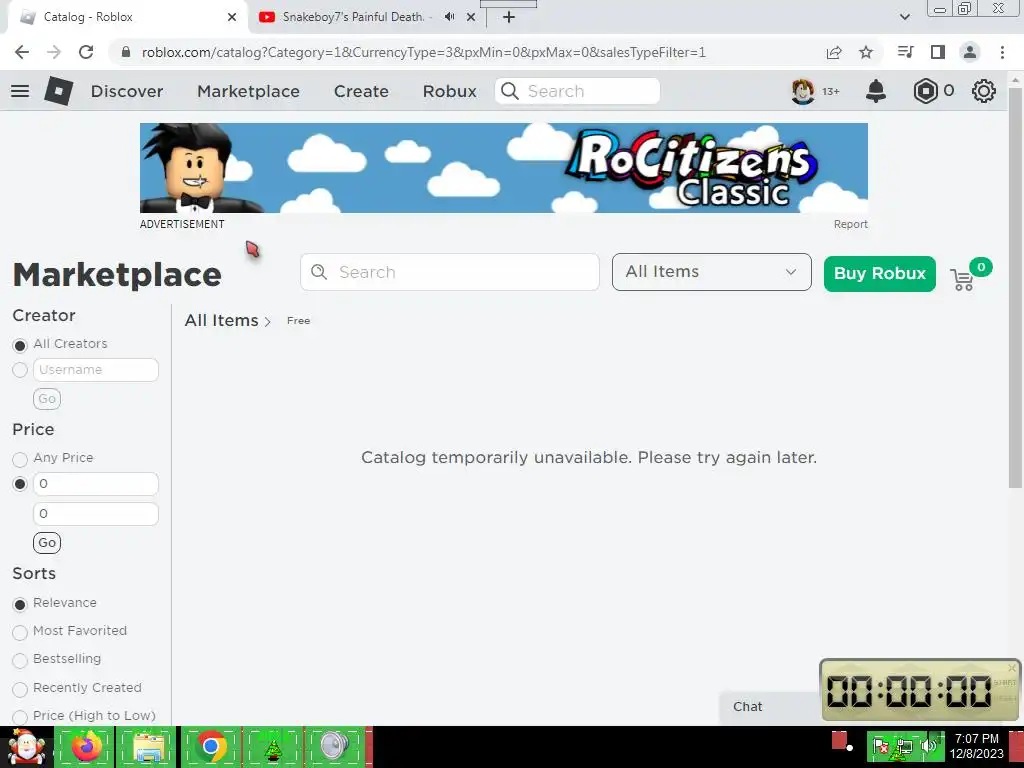The height and width of the screenshot is (768, 1024).
Task: Select the All Creators radio button
Action: [20, 345]
